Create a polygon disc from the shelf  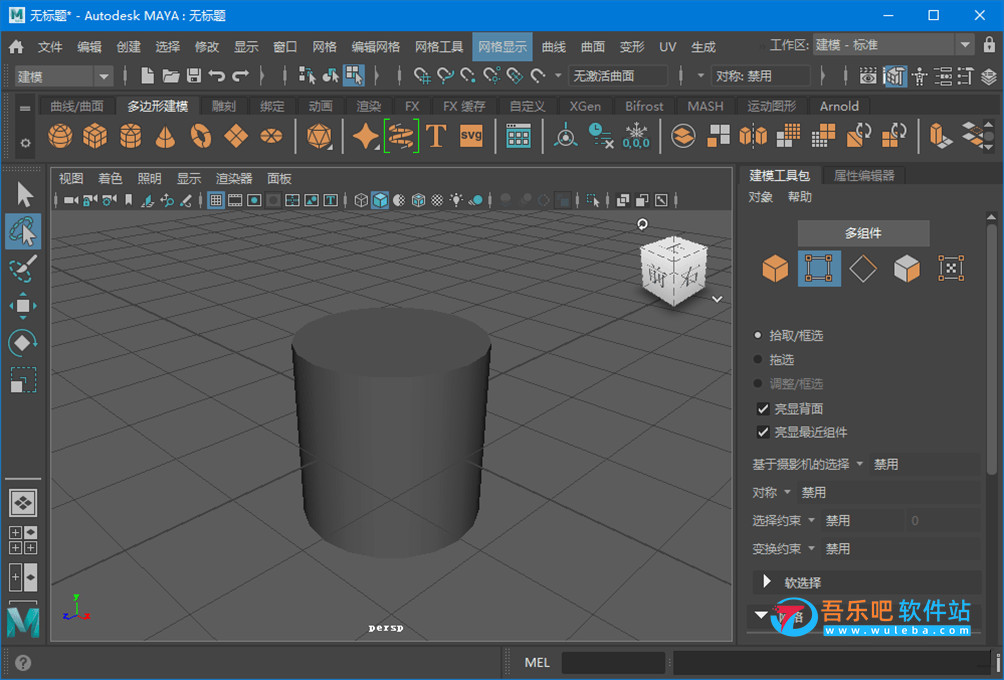click(x=271, y=136)
